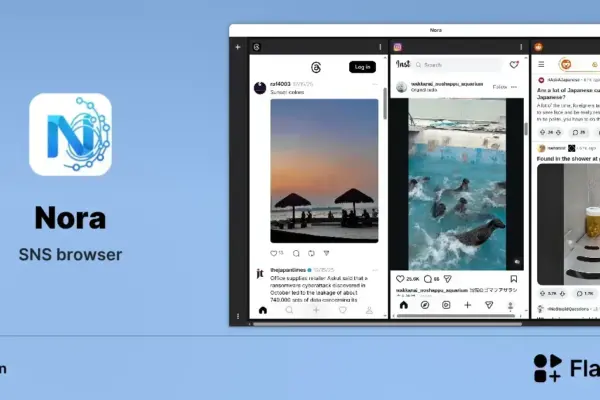Click the plus icon in Nora sidebar
The height and width of the screenshot is (400, 600).
tap(238, 47)
